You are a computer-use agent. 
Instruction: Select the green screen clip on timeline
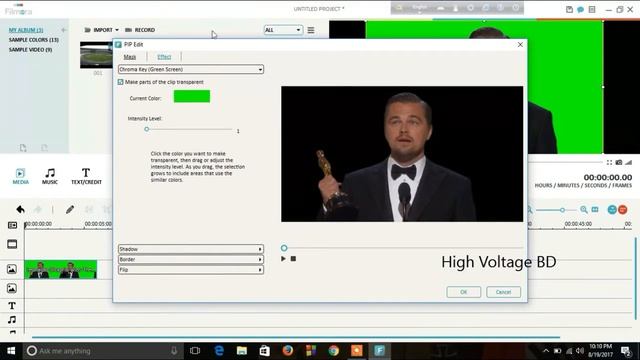coord(60,269)
